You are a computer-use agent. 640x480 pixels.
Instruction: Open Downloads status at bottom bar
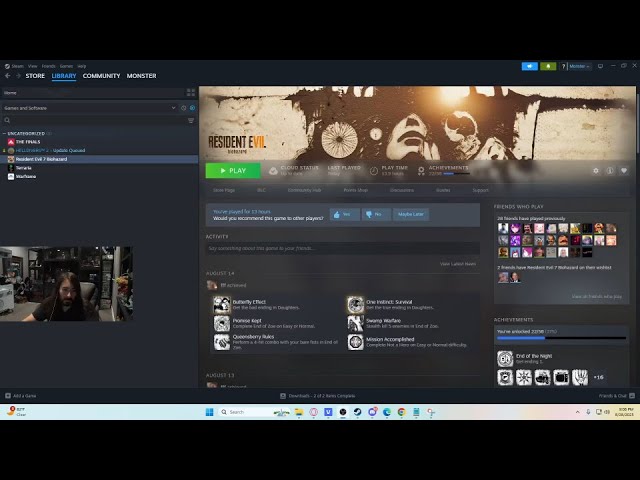[x=318, y=396]
